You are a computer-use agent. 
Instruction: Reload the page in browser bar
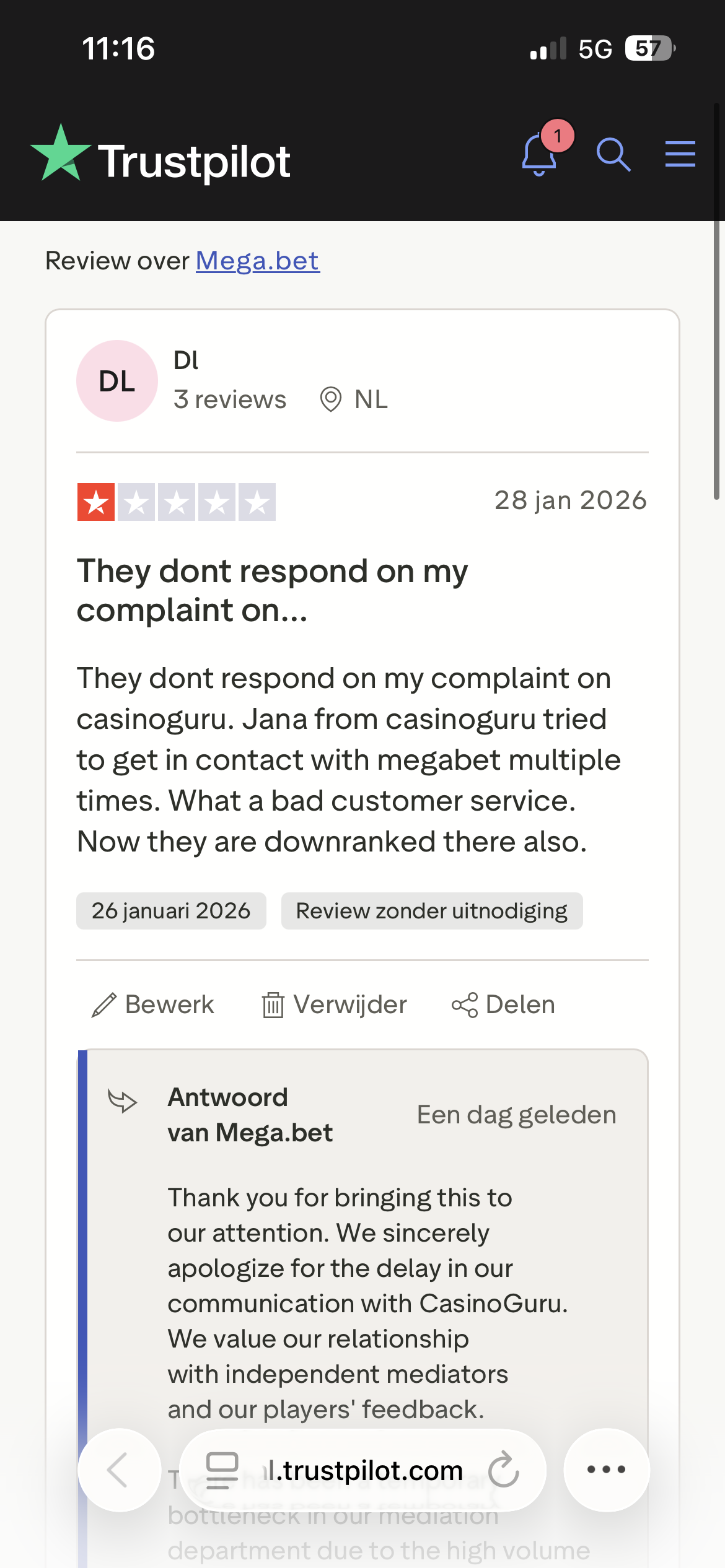tap(503, 1470)
